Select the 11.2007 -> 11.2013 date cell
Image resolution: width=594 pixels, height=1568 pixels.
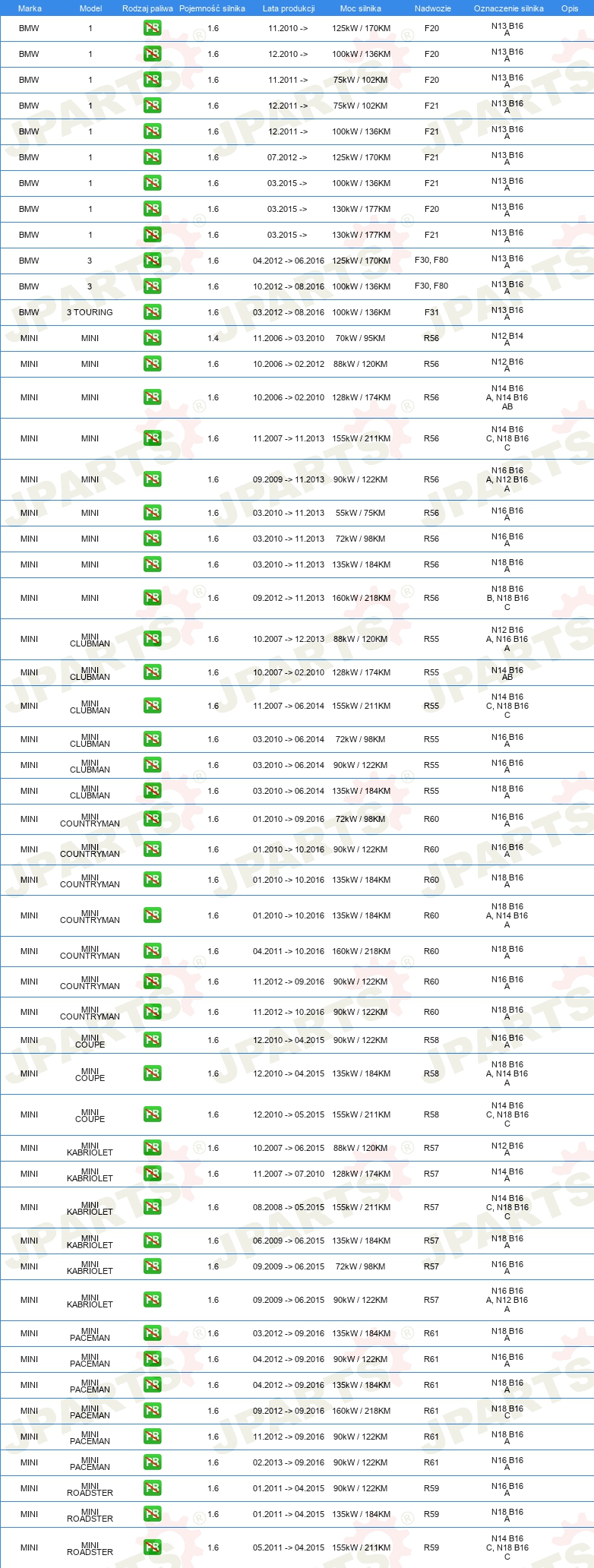click(289, 439)
